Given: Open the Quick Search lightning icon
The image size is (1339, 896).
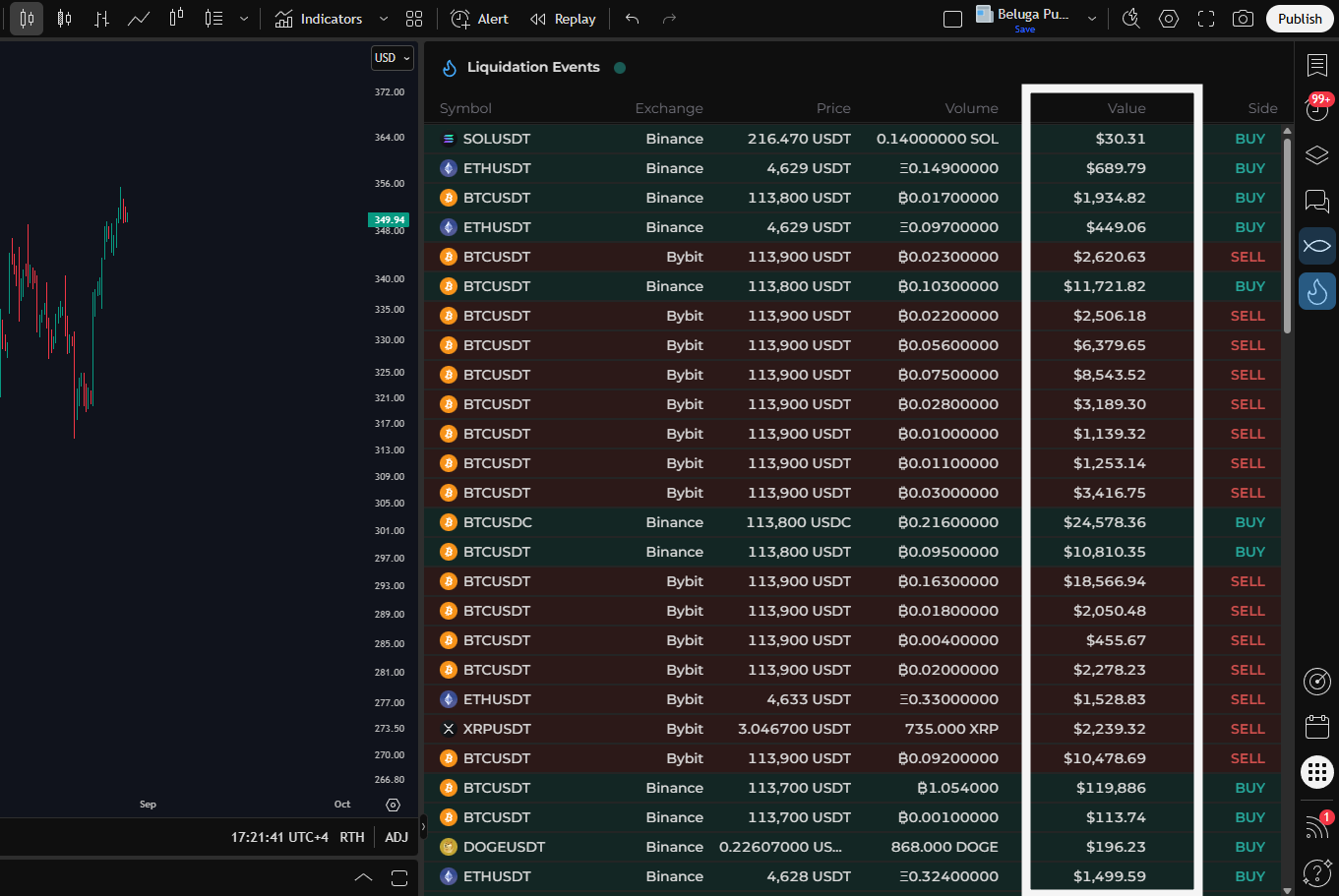Looking at the screenshot, I should [1131, 19].
